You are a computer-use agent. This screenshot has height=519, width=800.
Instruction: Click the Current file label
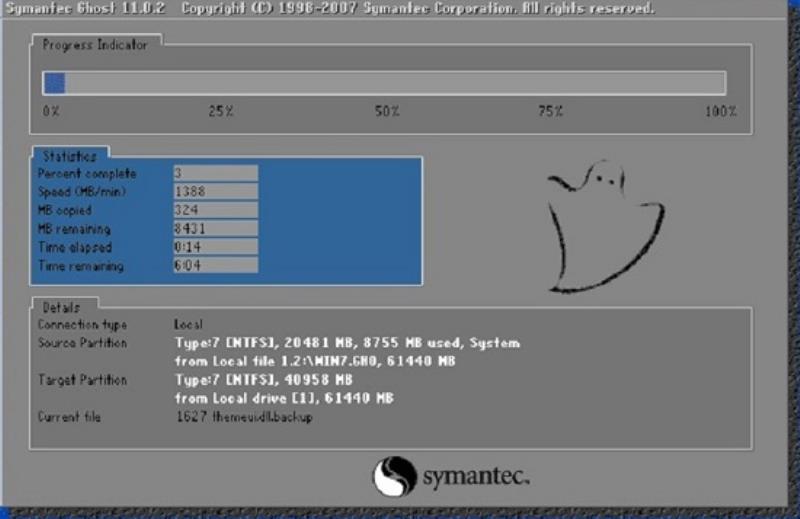click(69, 417)
